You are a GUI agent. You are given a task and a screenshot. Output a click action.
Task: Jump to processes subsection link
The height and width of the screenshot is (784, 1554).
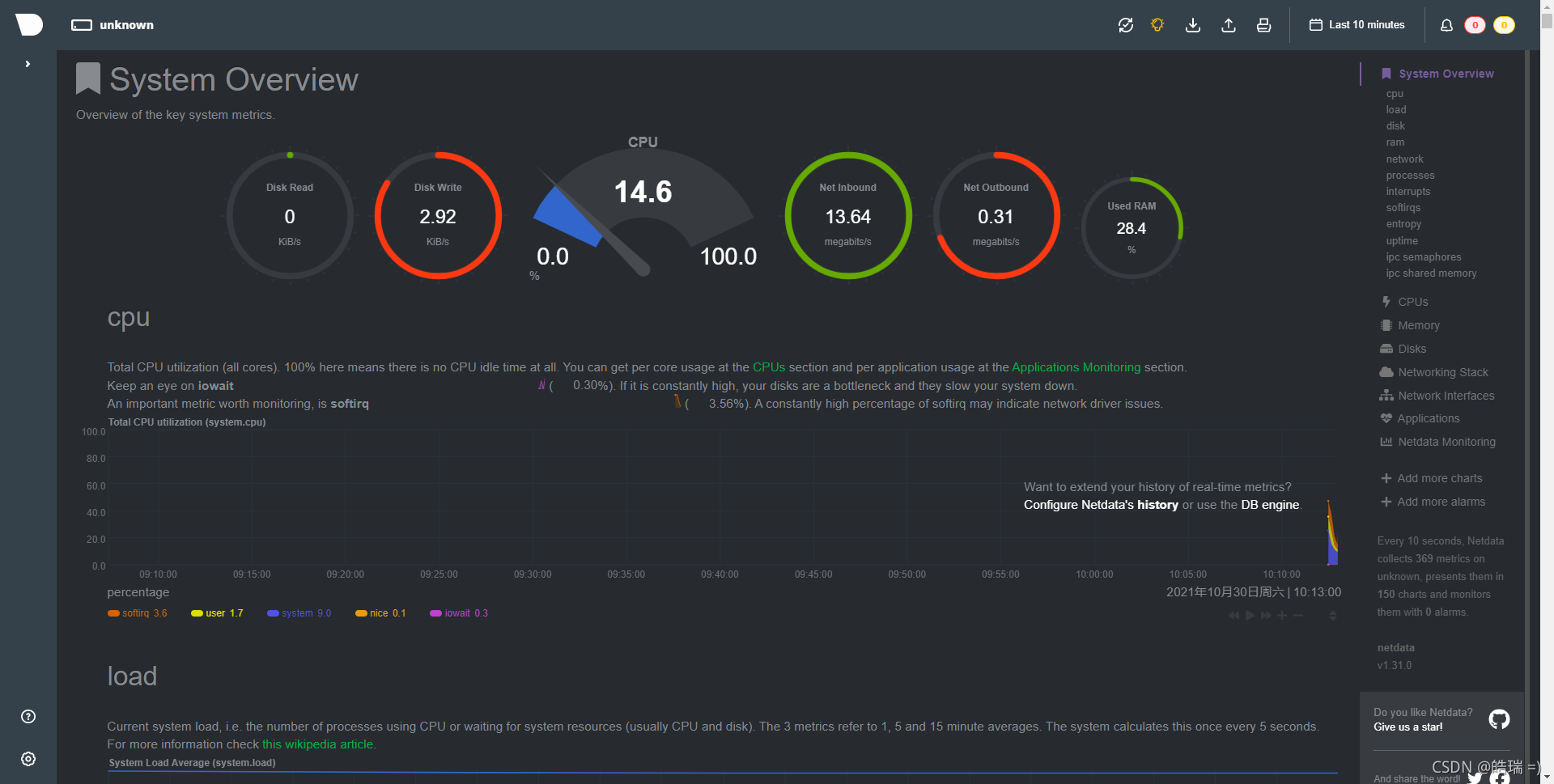tap(1410, 176)
